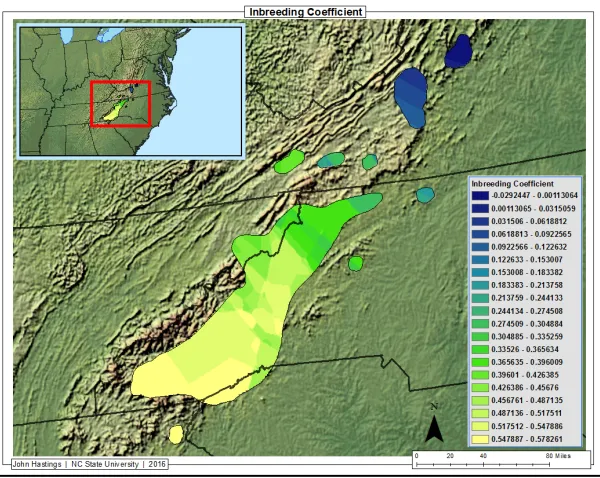Image resolution: width=600 pixels, height=478 pixels.
Task: Select legend text '0.0922566 - 0.122632'
Action: click(x=529, y=247)
